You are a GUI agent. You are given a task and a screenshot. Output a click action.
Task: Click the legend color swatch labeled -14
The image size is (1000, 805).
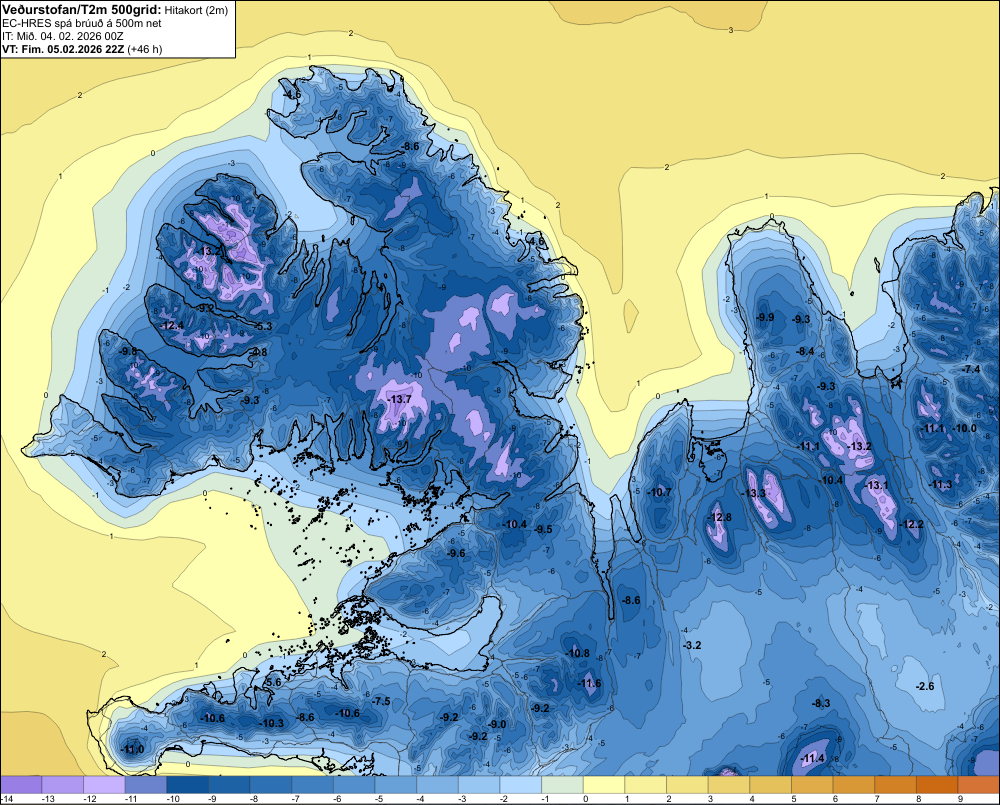tap(21, 784)
